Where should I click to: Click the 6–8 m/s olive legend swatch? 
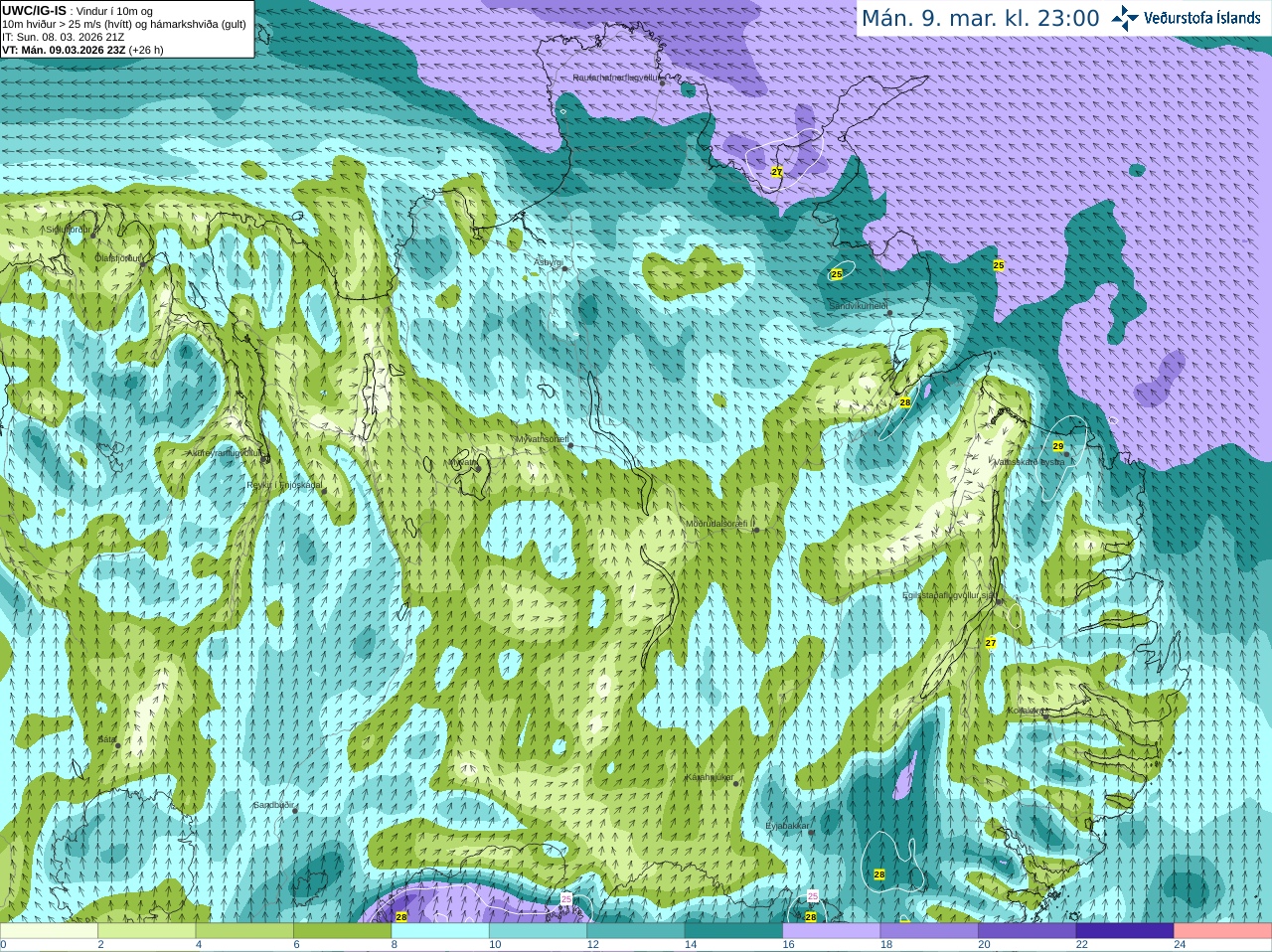[343, 931]
